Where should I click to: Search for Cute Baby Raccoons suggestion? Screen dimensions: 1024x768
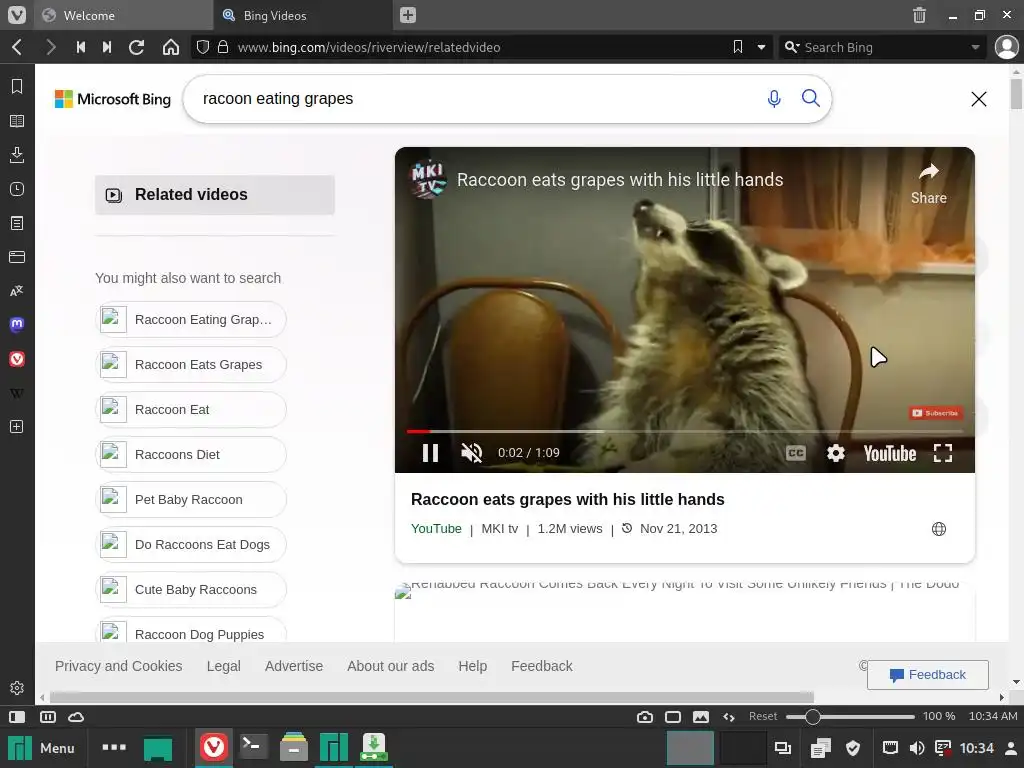(x=191, y=590)
